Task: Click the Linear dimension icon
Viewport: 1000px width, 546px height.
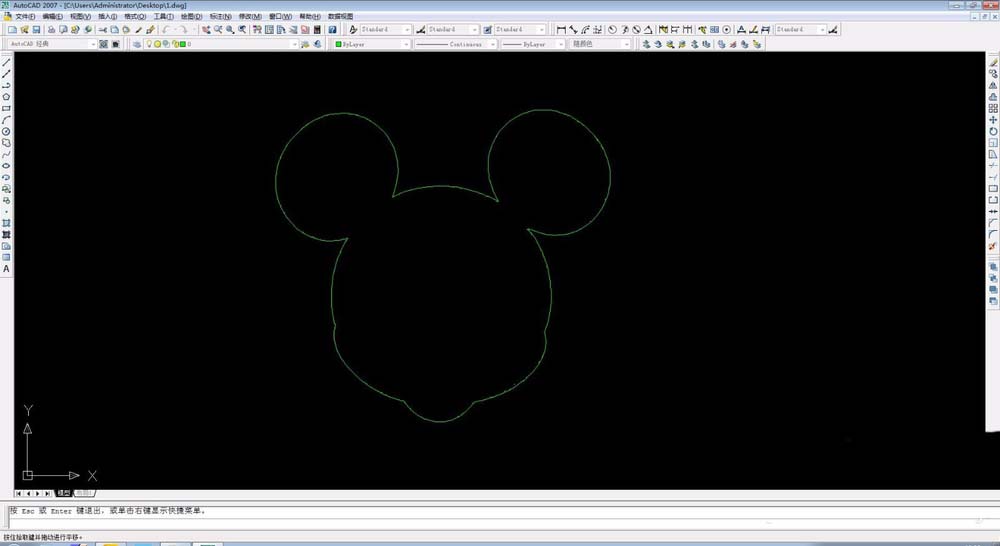Action: (561, 30)
